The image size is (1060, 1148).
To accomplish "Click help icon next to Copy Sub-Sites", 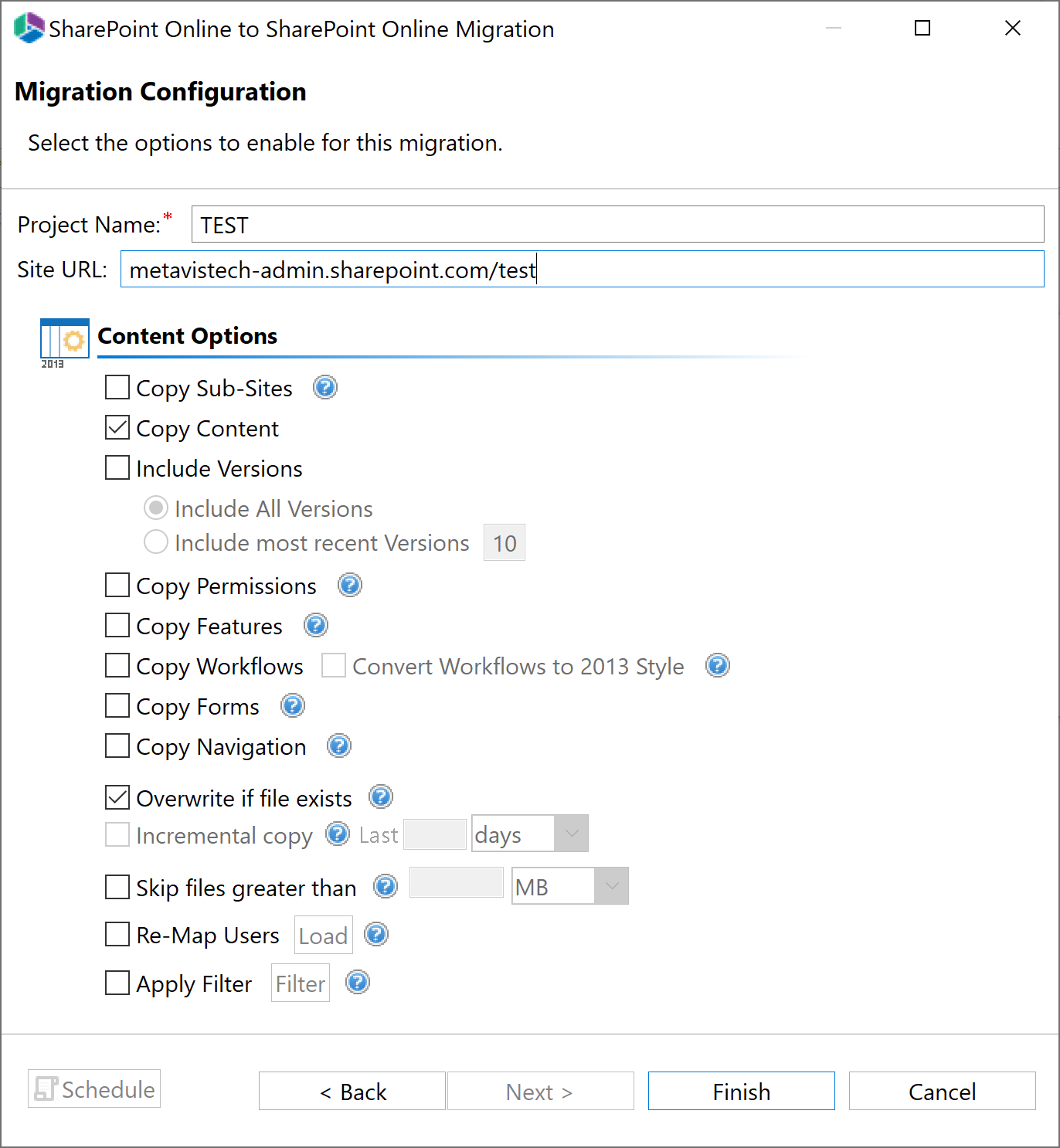I will click(325, 387).
